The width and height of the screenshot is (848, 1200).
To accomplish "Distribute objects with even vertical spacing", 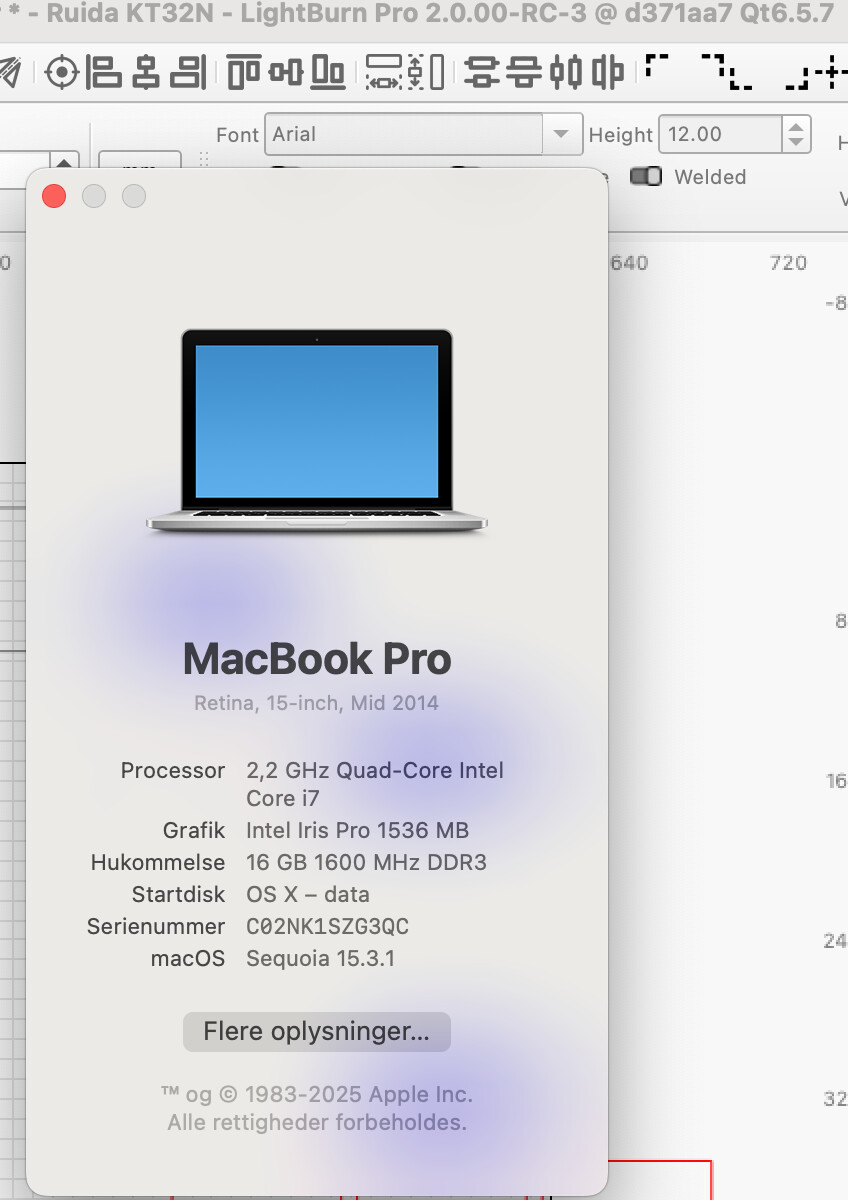I will click(x=524, y=72).
